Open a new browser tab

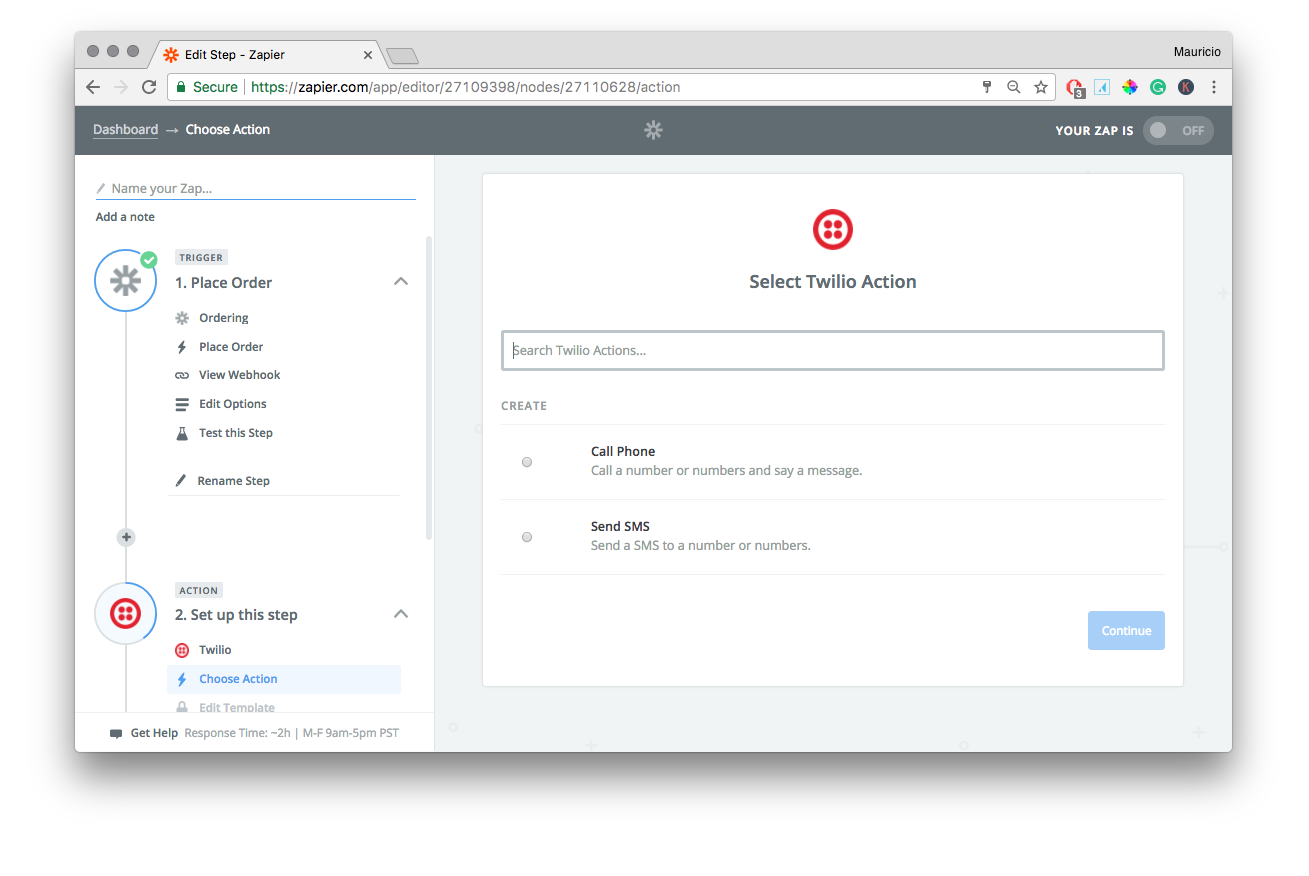(x=402, y=56)
